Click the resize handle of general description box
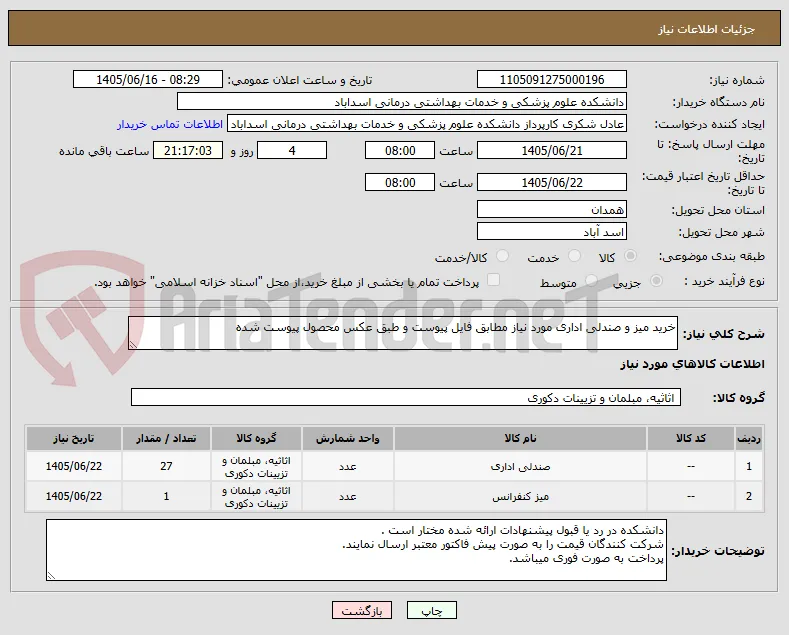Screen dimensions: 789x635 click(x=133, y=345)
